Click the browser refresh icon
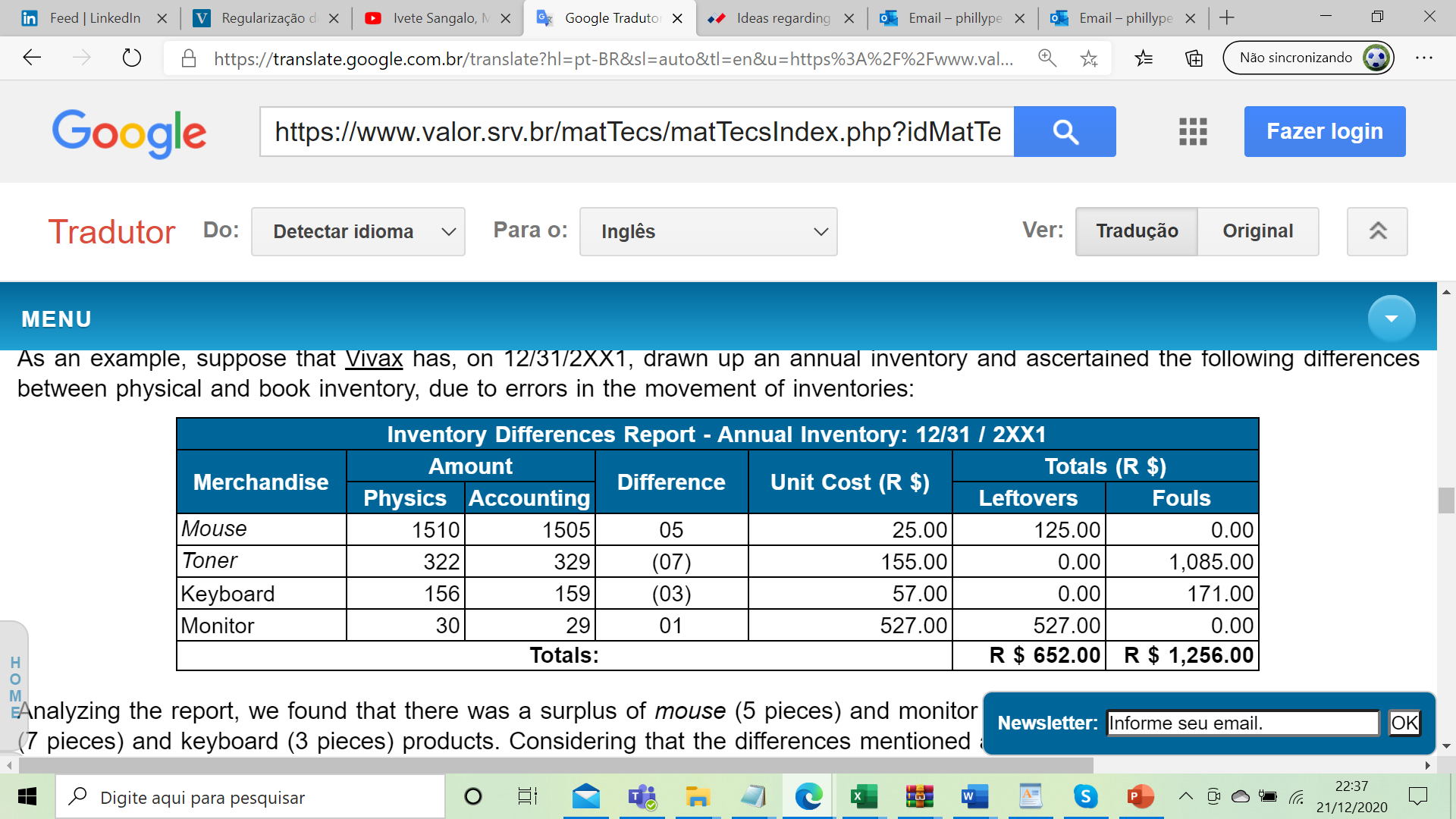Viewport: 1456px width, 819px height. [132, 58]
